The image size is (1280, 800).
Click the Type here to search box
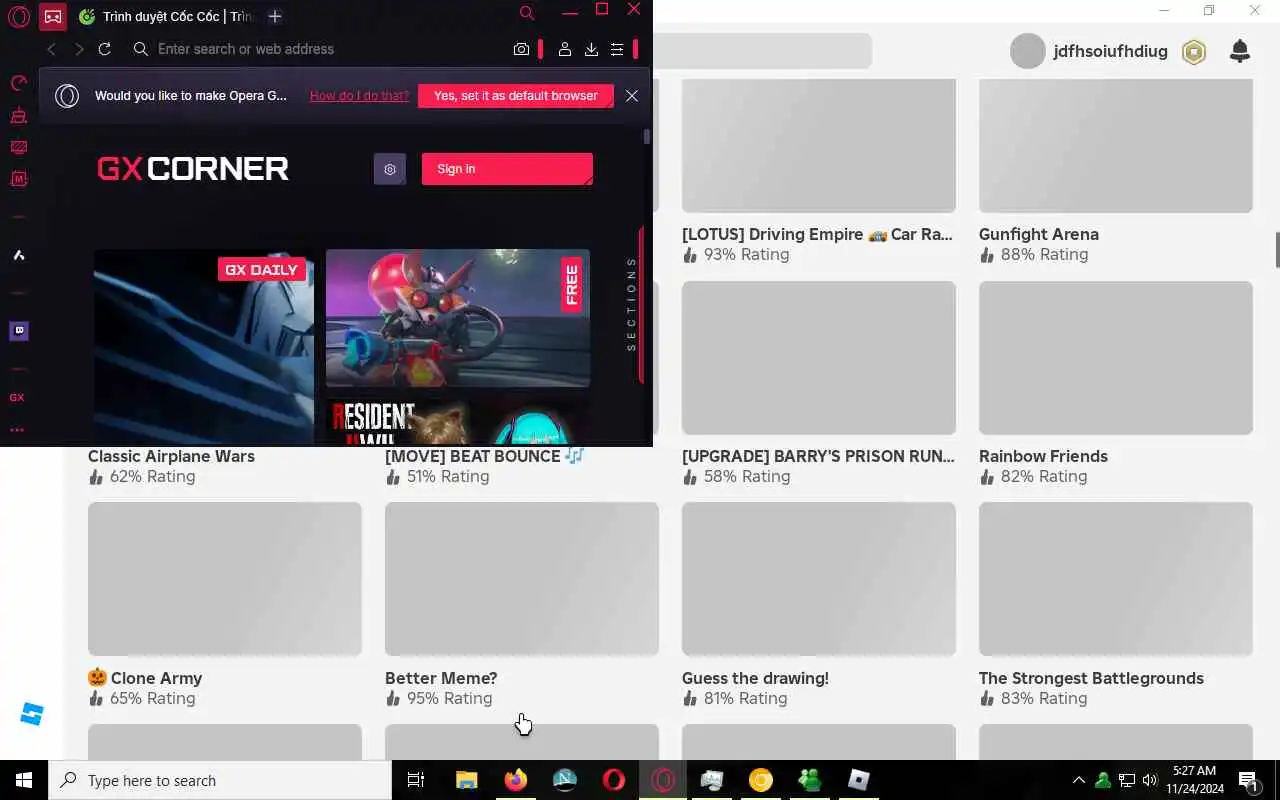click(220, 780)
